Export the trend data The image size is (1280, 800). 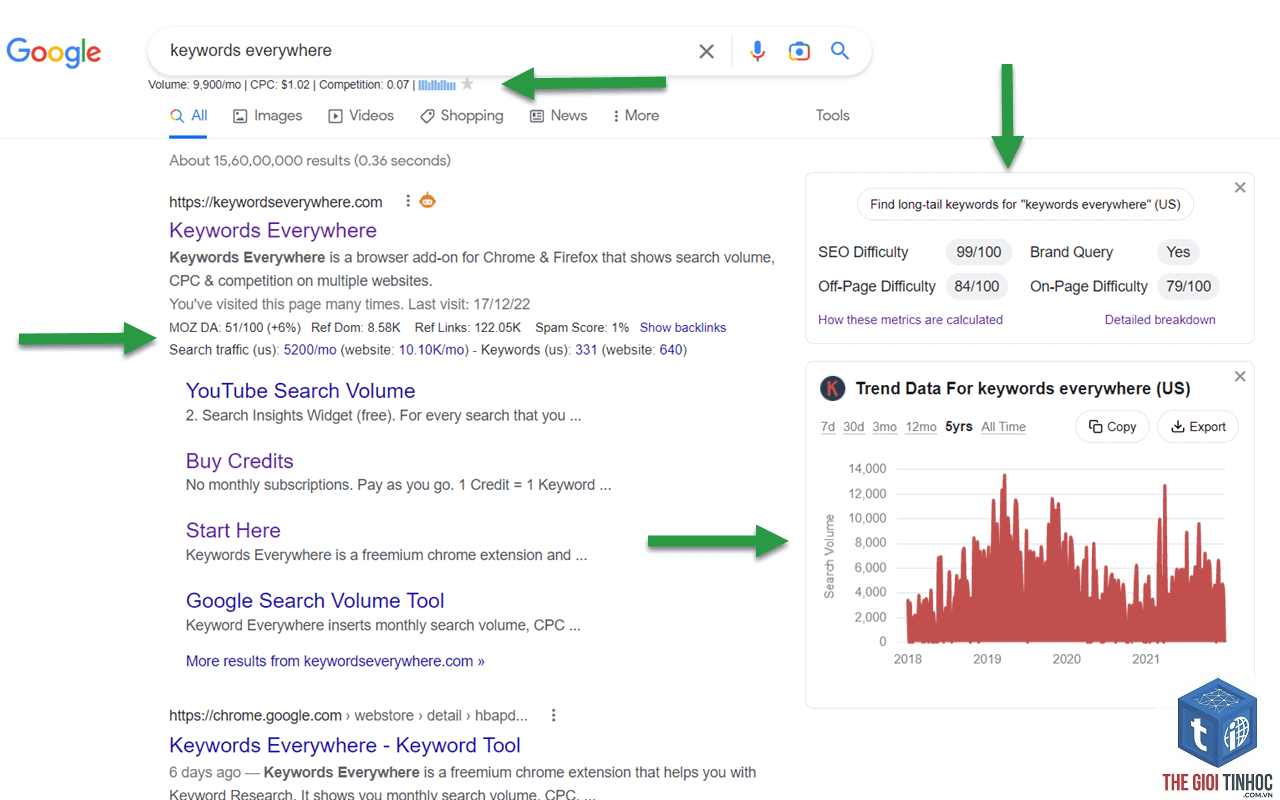[x=1198, y=427]
